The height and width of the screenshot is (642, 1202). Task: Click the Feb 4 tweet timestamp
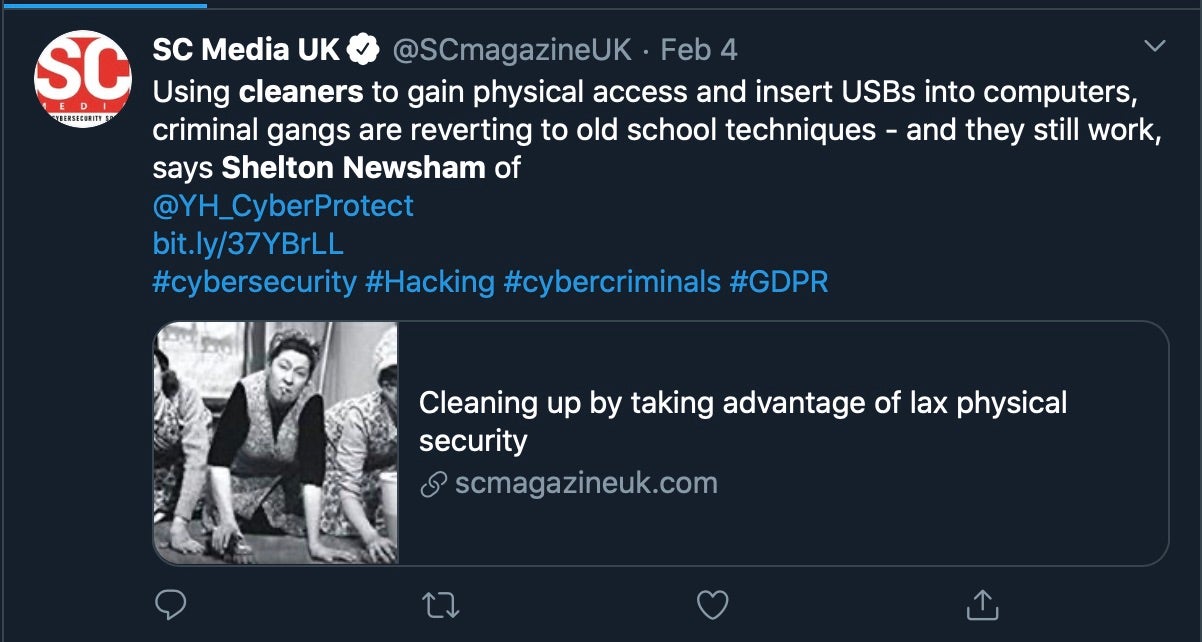(699, 48)
